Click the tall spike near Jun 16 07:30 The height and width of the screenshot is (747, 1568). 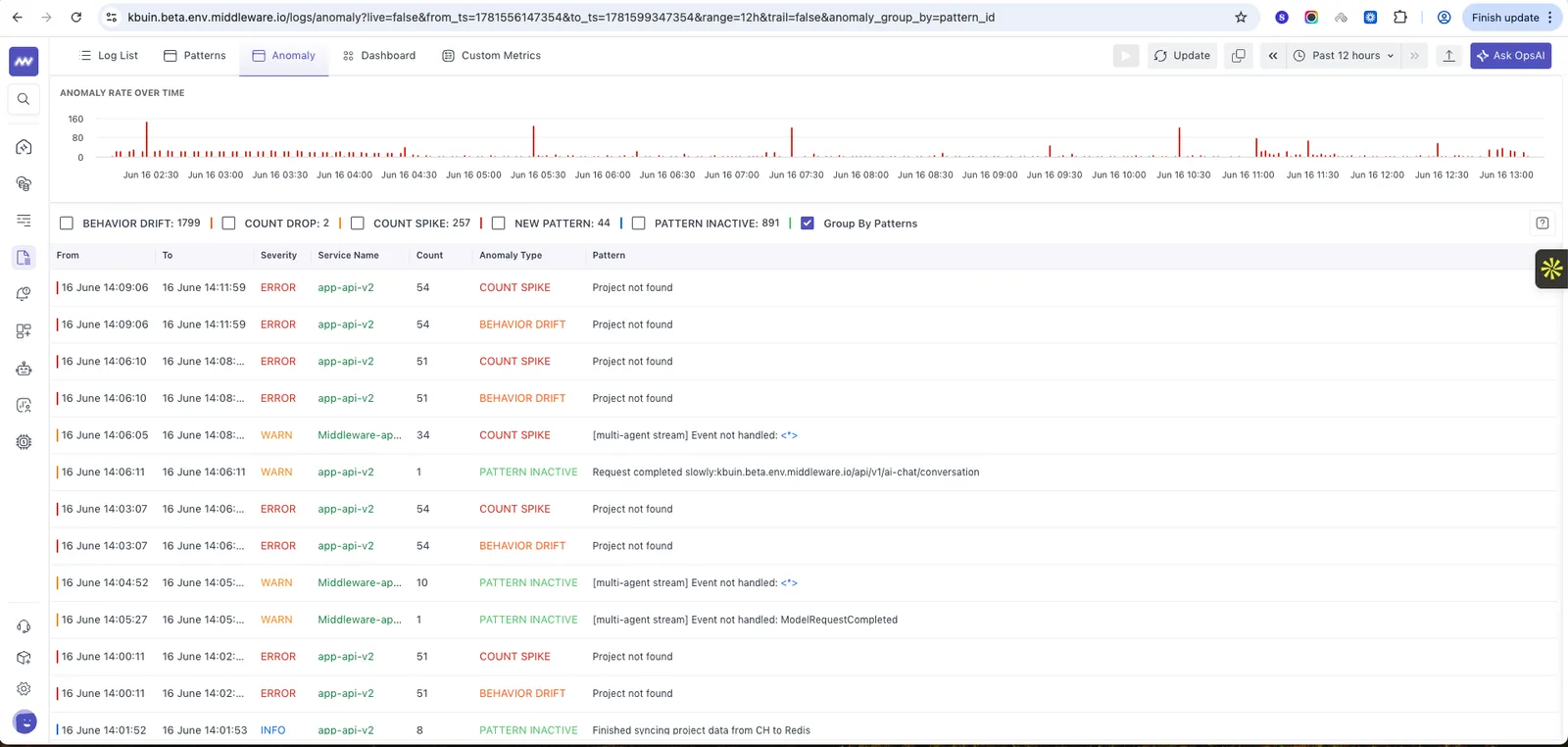(x=792, y=142)
